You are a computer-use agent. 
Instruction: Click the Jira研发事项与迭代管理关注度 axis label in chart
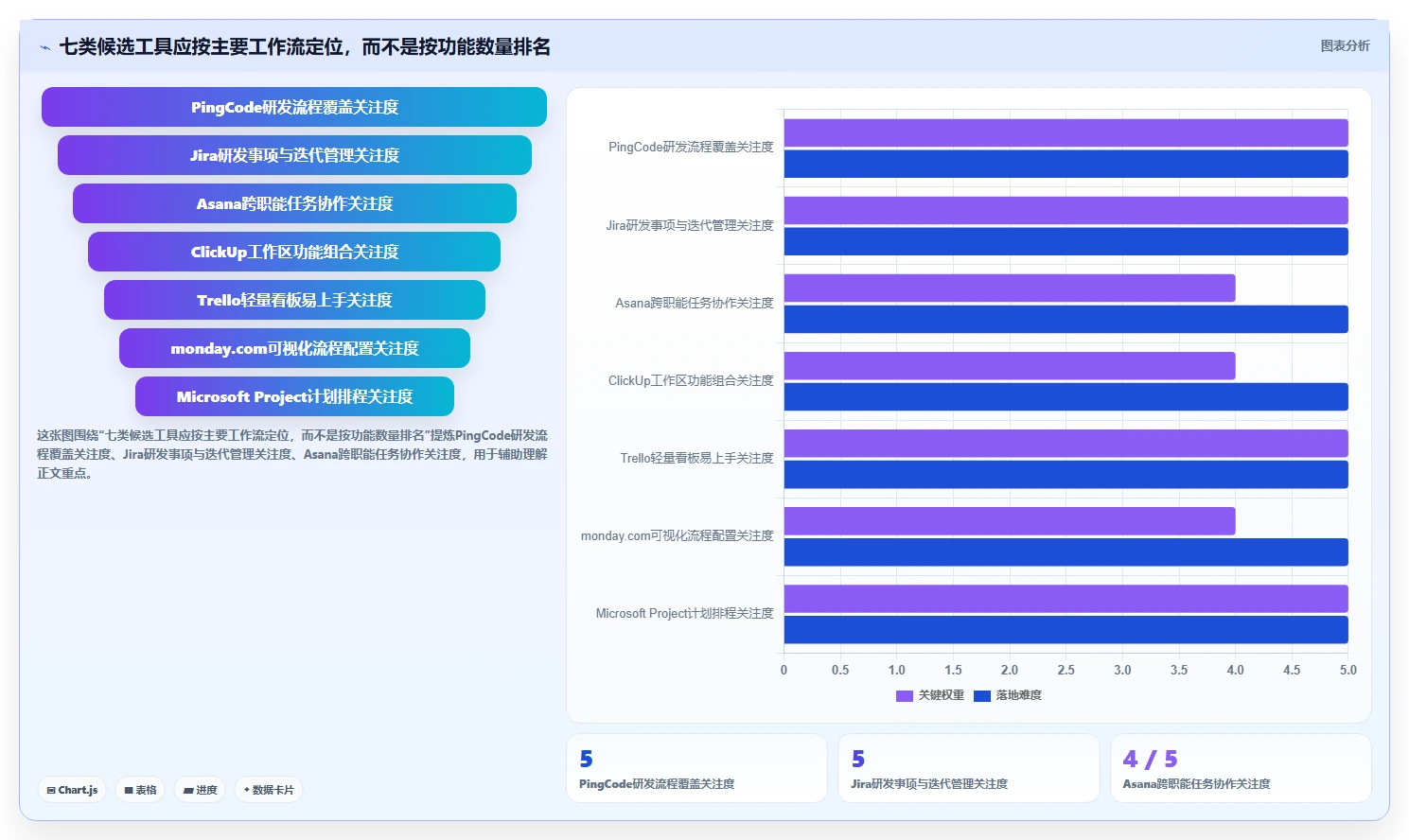(x=690, y=225)
